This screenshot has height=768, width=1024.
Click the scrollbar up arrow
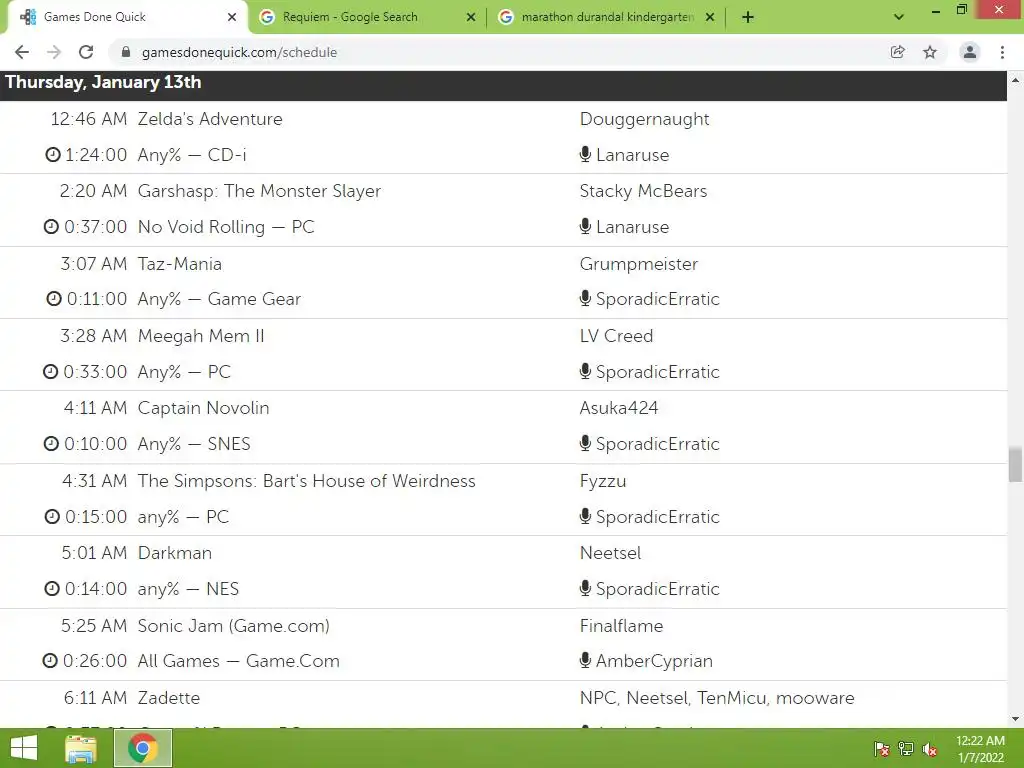(1015, 80)
